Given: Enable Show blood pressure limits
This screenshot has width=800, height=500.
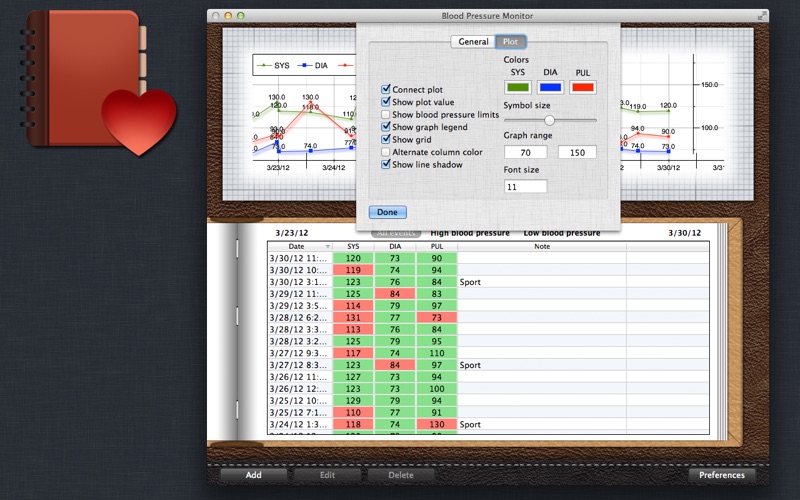Looking at the screenshot, I should pos(386,114).
